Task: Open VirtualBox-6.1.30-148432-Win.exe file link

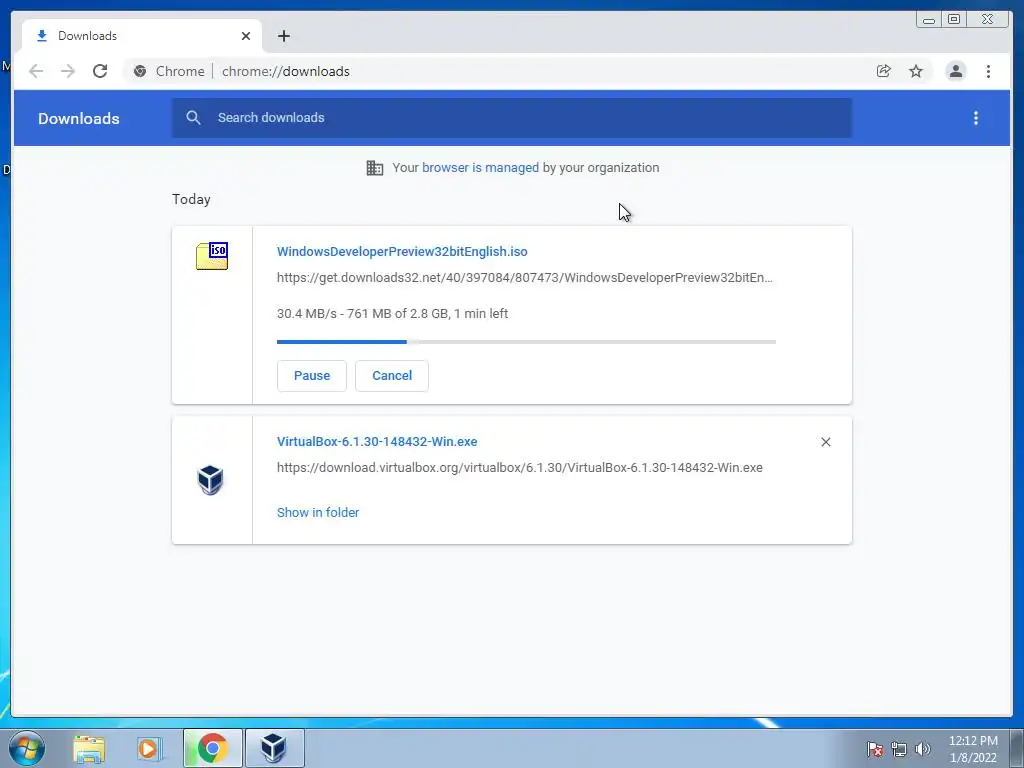Action: [x=377, y=441]
